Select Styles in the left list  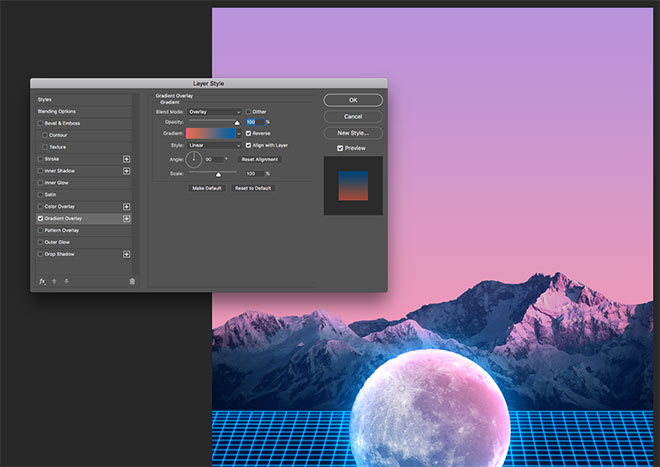84,99
